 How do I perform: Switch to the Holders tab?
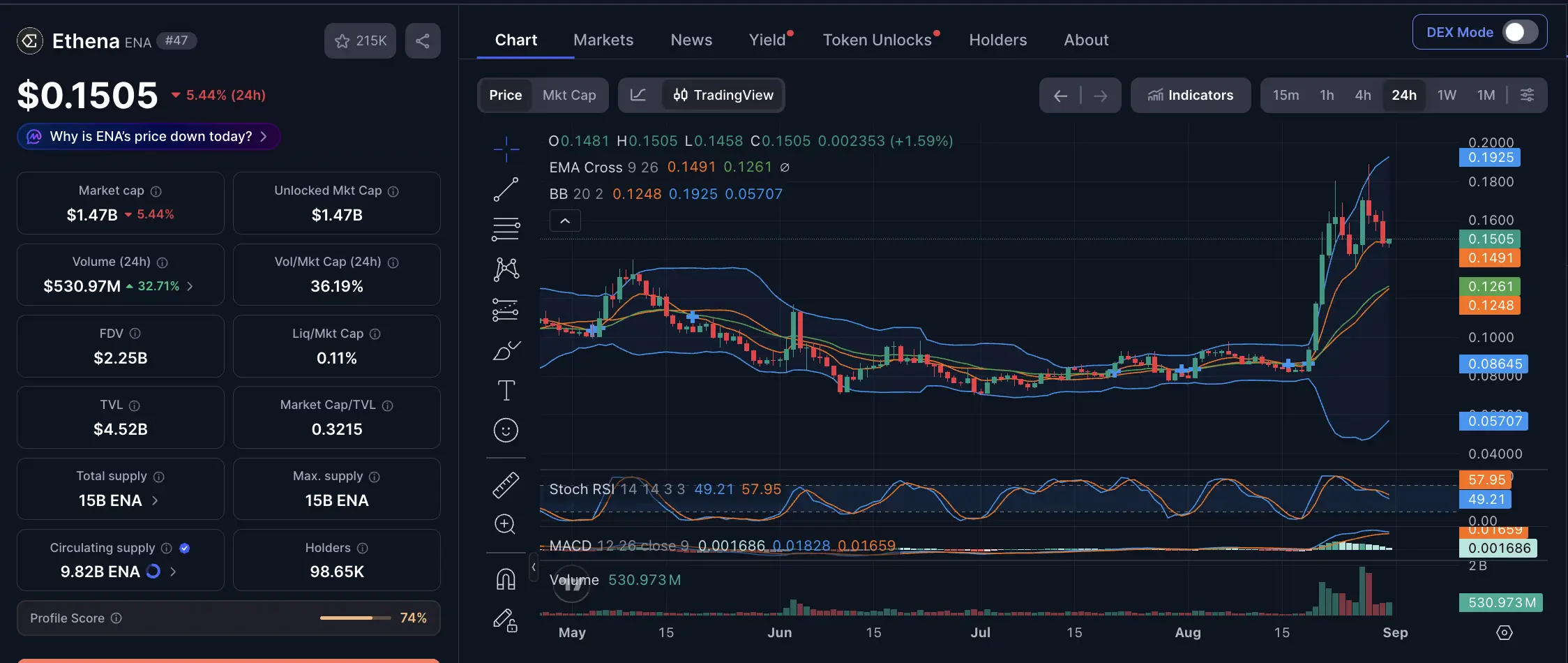(997, 40)
